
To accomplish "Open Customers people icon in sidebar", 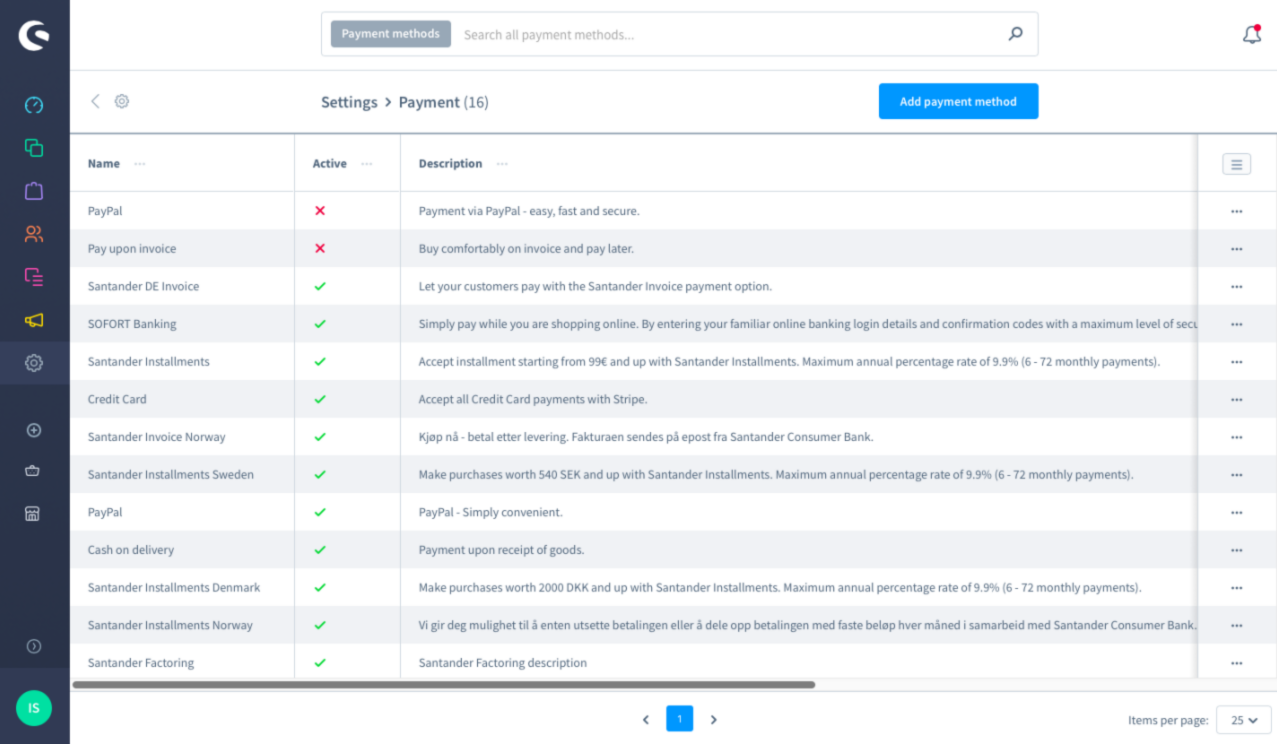I will coord(34,234).
